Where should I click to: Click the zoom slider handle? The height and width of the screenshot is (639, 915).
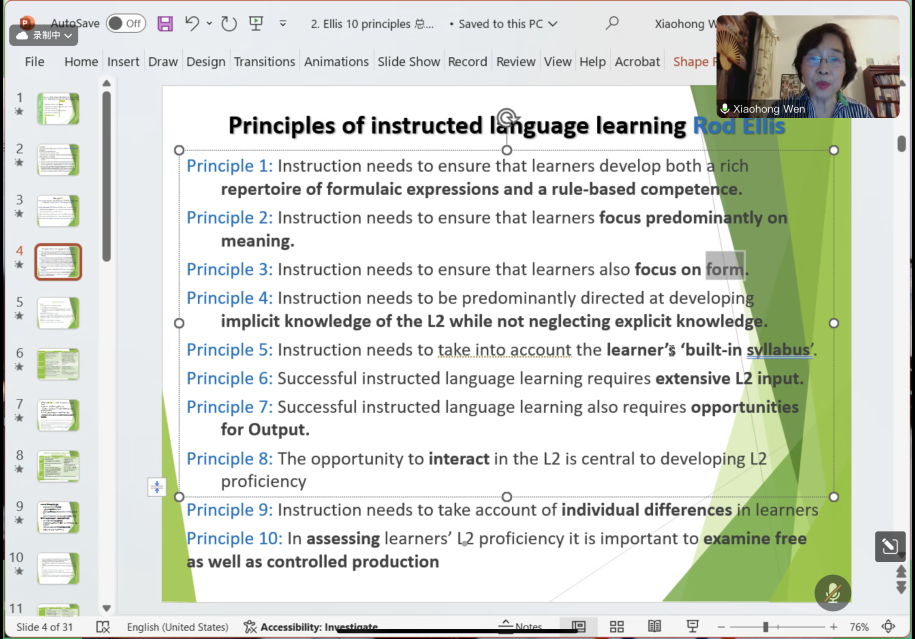(x=765, y=627)
